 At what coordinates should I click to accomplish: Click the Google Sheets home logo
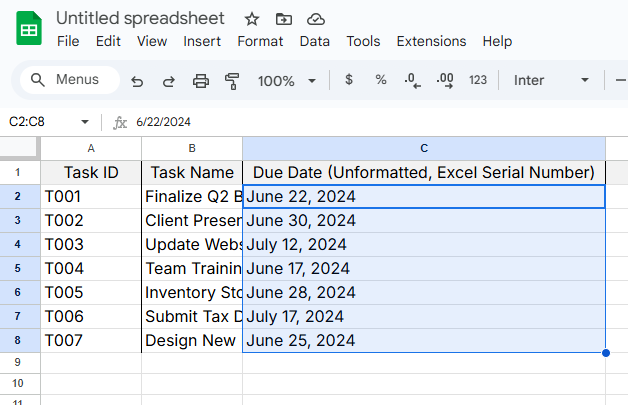tap(28, 29)
